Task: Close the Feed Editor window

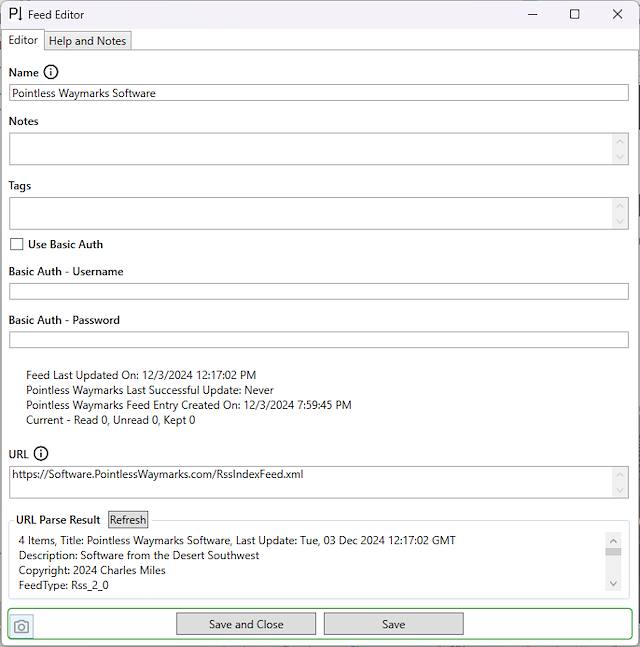Action: point(617,14)
